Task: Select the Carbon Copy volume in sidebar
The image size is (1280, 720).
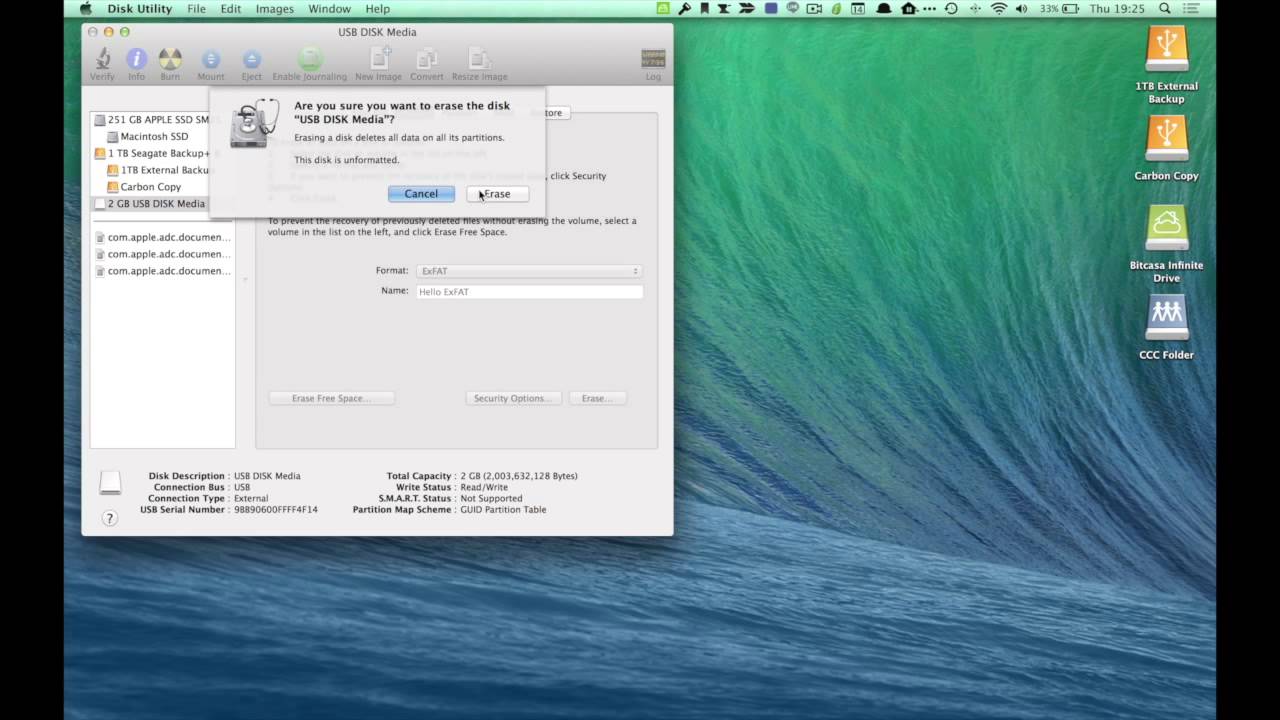Action: tap(144, 187)
